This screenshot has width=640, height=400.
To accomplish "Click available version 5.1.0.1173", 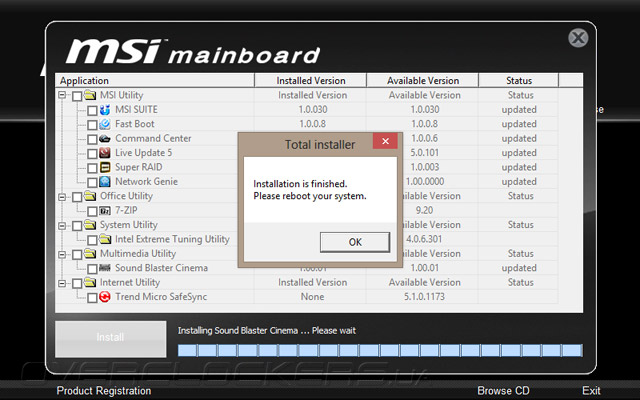I will point(424,297).
